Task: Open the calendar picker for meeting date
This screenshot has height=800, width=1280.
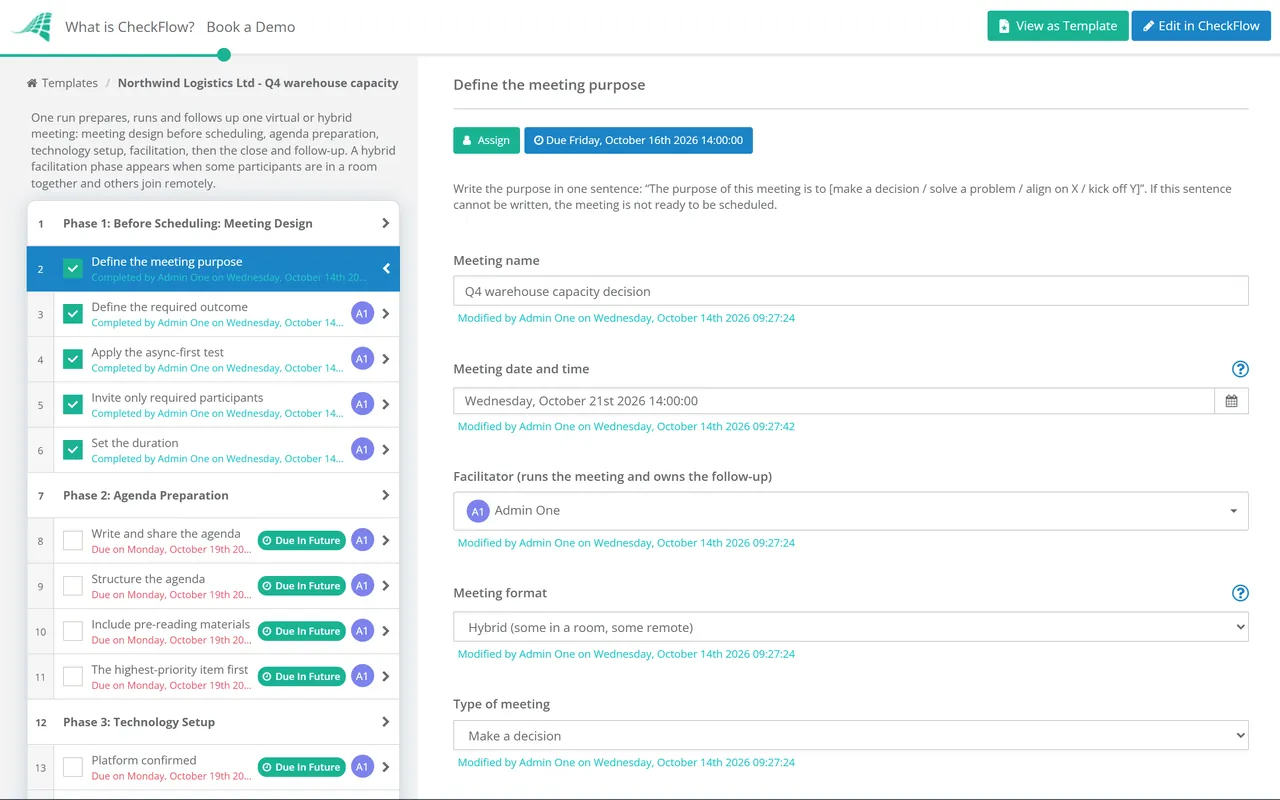Action: 1231,401
